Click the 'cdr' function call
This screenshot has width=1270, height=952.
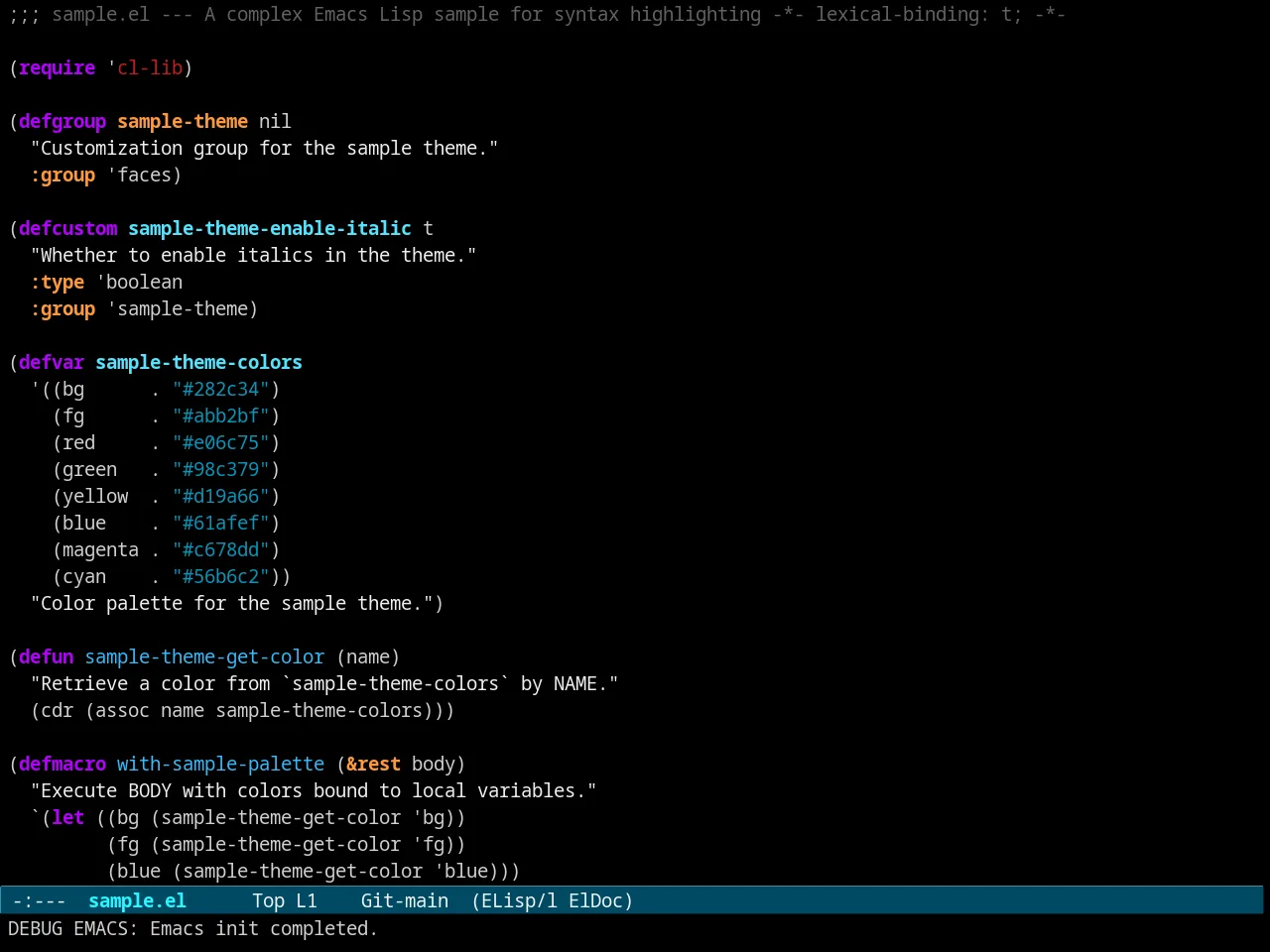click(x=58, y=710)
